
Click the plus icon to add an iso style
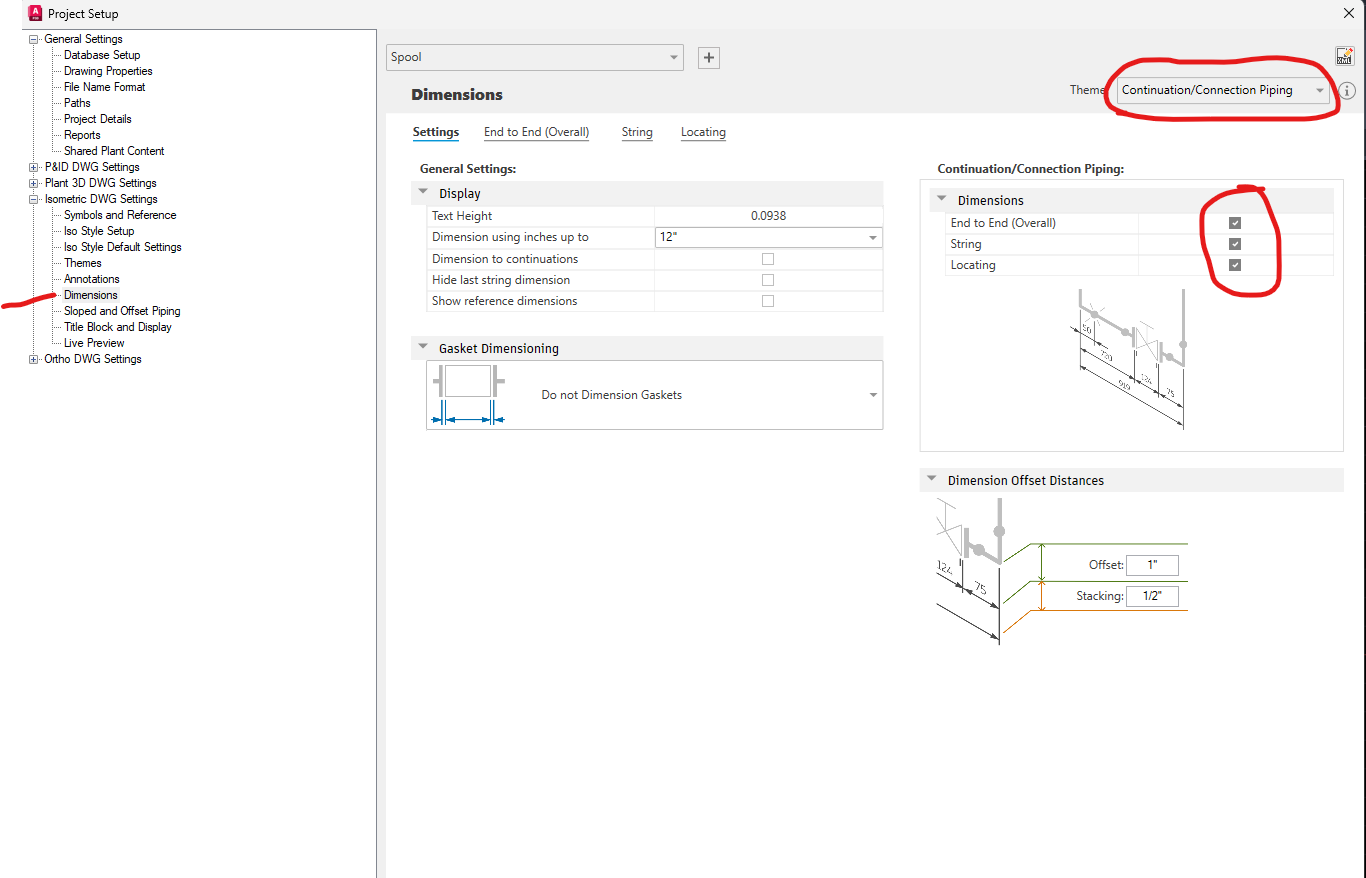coord(708,57)
